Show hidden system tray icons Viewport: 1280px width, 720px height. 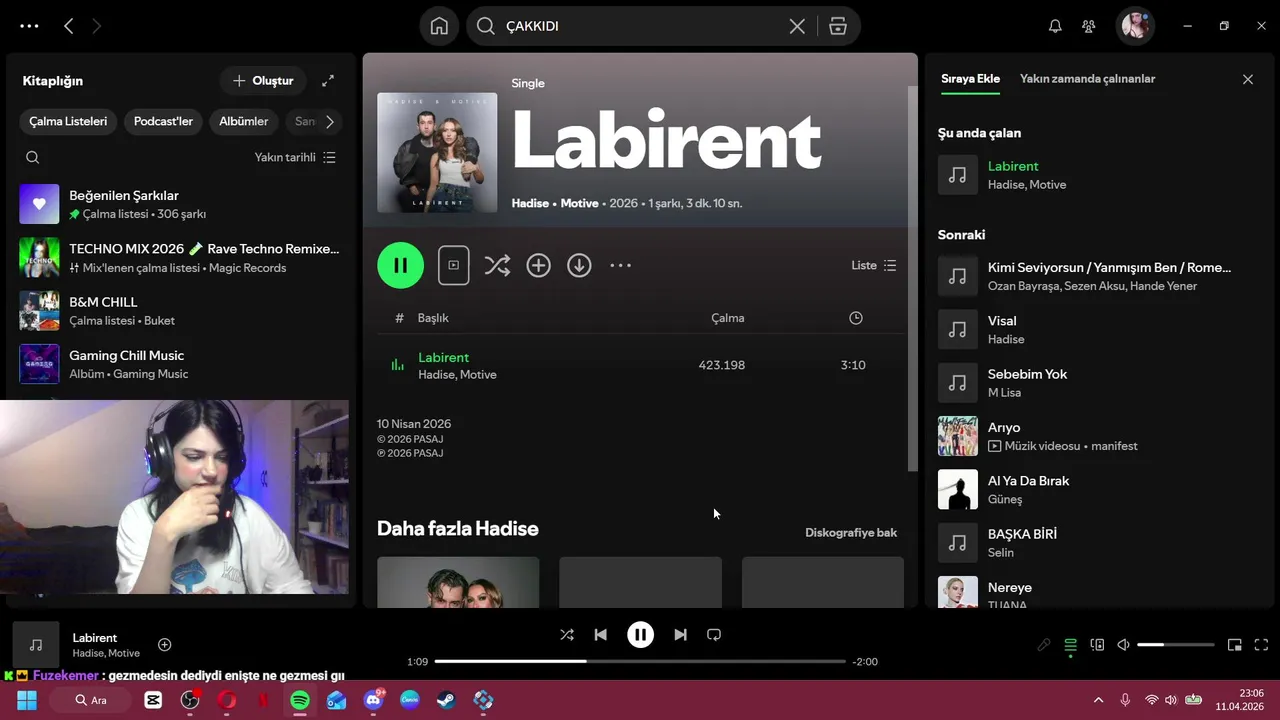coord(1098,700)
